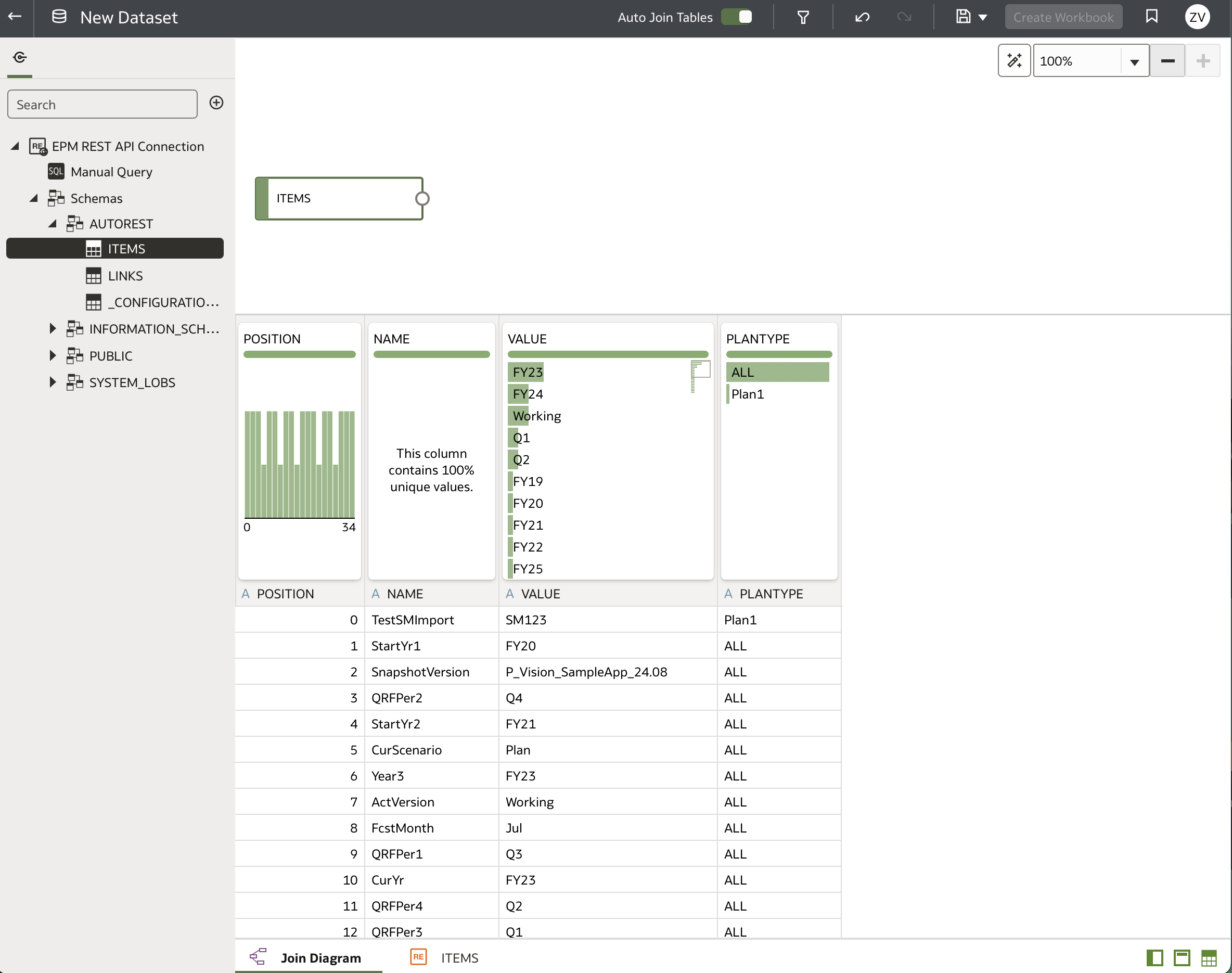Click the QRFPer2 cell
Viewport: 1232px width, 973px height.
pyautogui.click(x=432, y=697)
